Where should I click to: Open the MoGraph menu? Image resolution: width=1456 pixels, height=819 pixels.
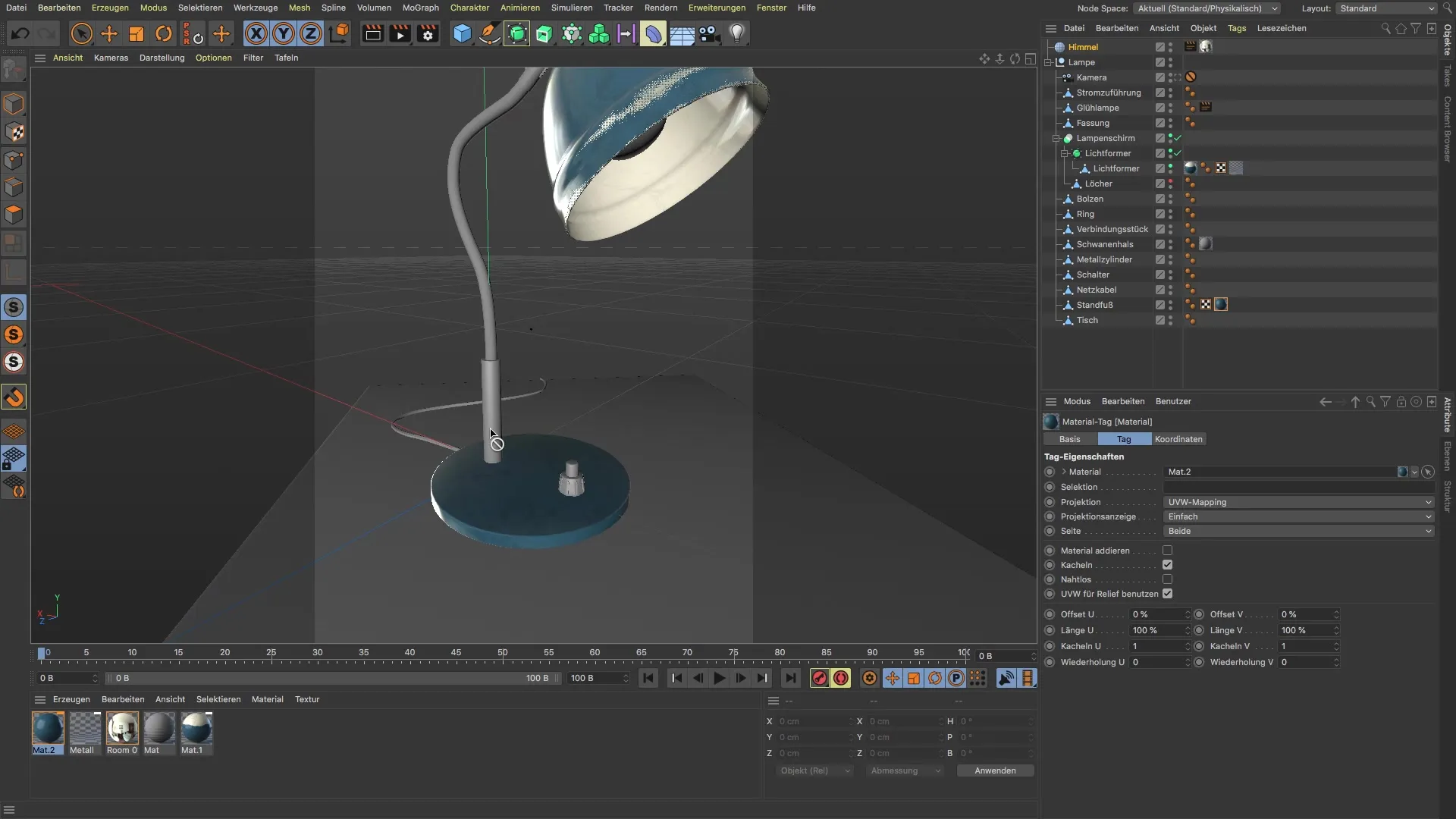pos(421,8)
